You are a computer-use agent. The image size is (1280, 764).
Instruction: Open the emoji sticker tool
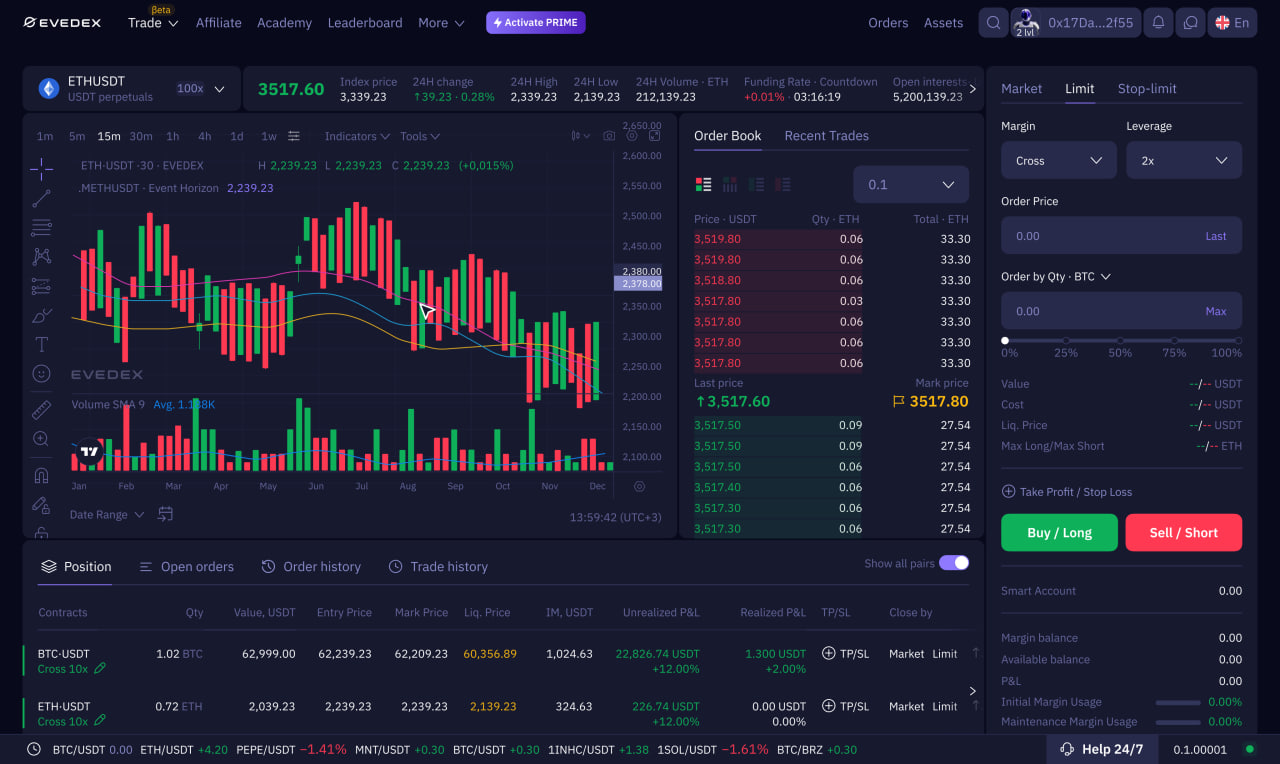click(41, 373)
